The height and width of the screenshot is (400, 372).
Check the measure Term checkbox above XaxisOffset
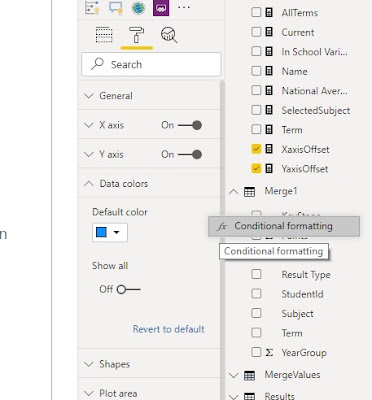(x=256, y=129)
